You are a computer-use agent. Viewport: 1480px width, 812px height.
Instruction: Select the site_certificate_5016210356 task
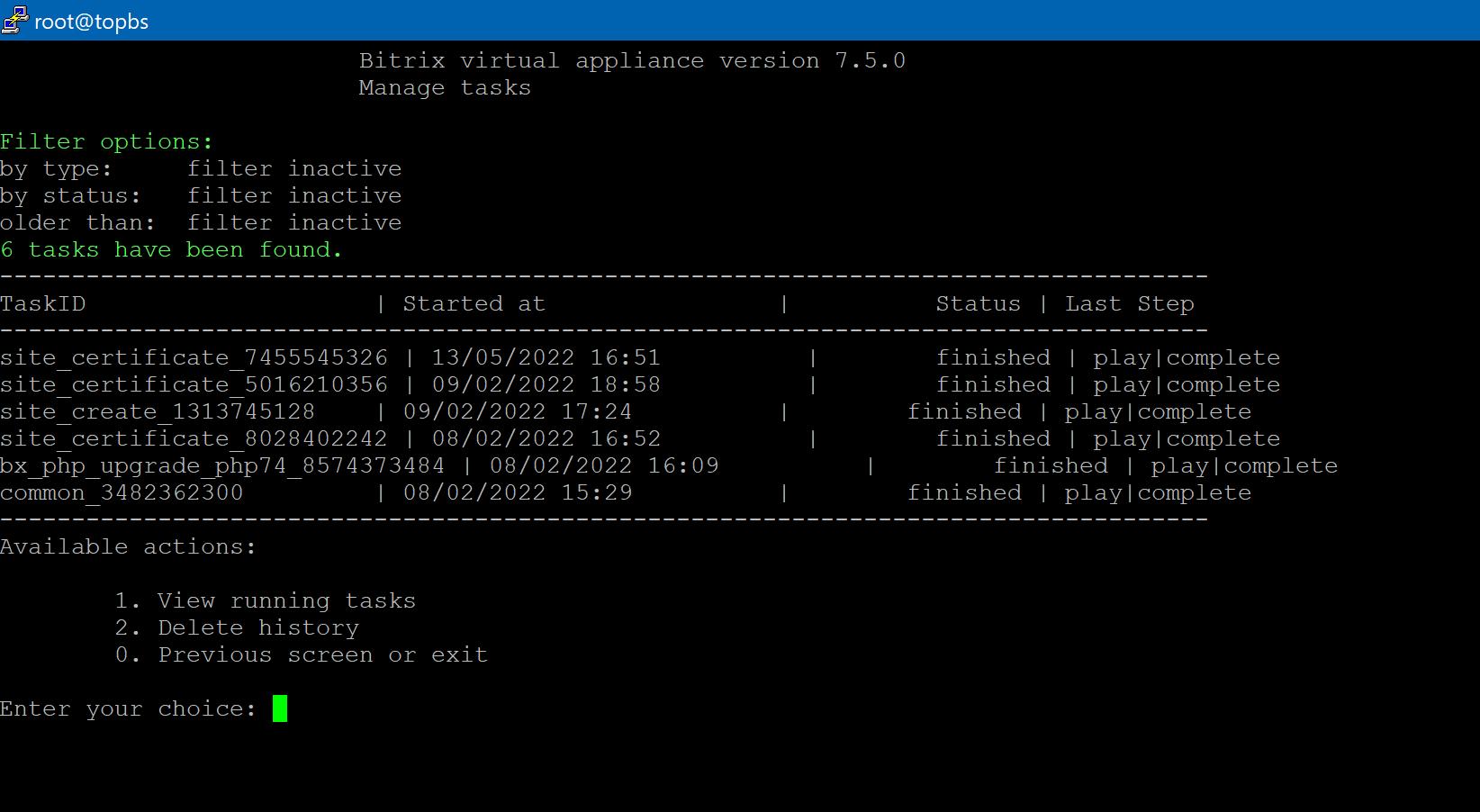194,384
